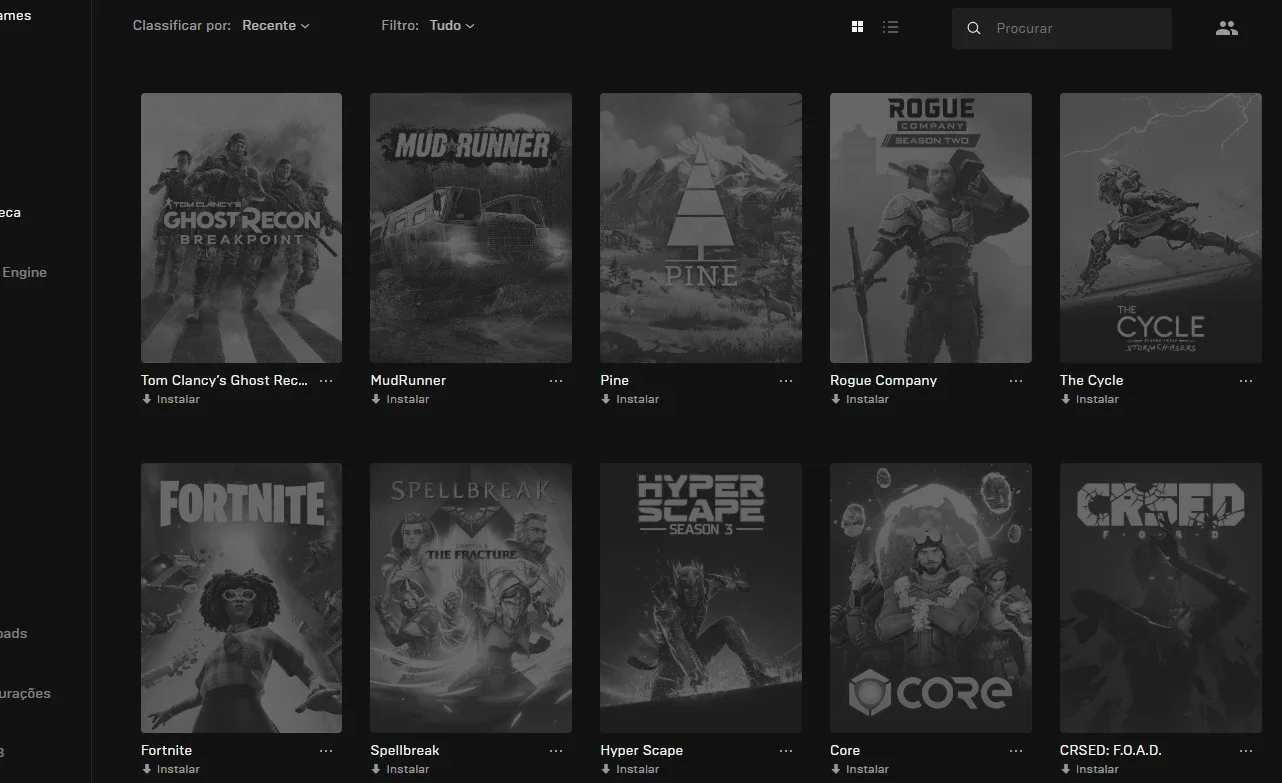Switch to list view layout
The width and height of the screenshot is (1282, 783).
click(891, 27)
